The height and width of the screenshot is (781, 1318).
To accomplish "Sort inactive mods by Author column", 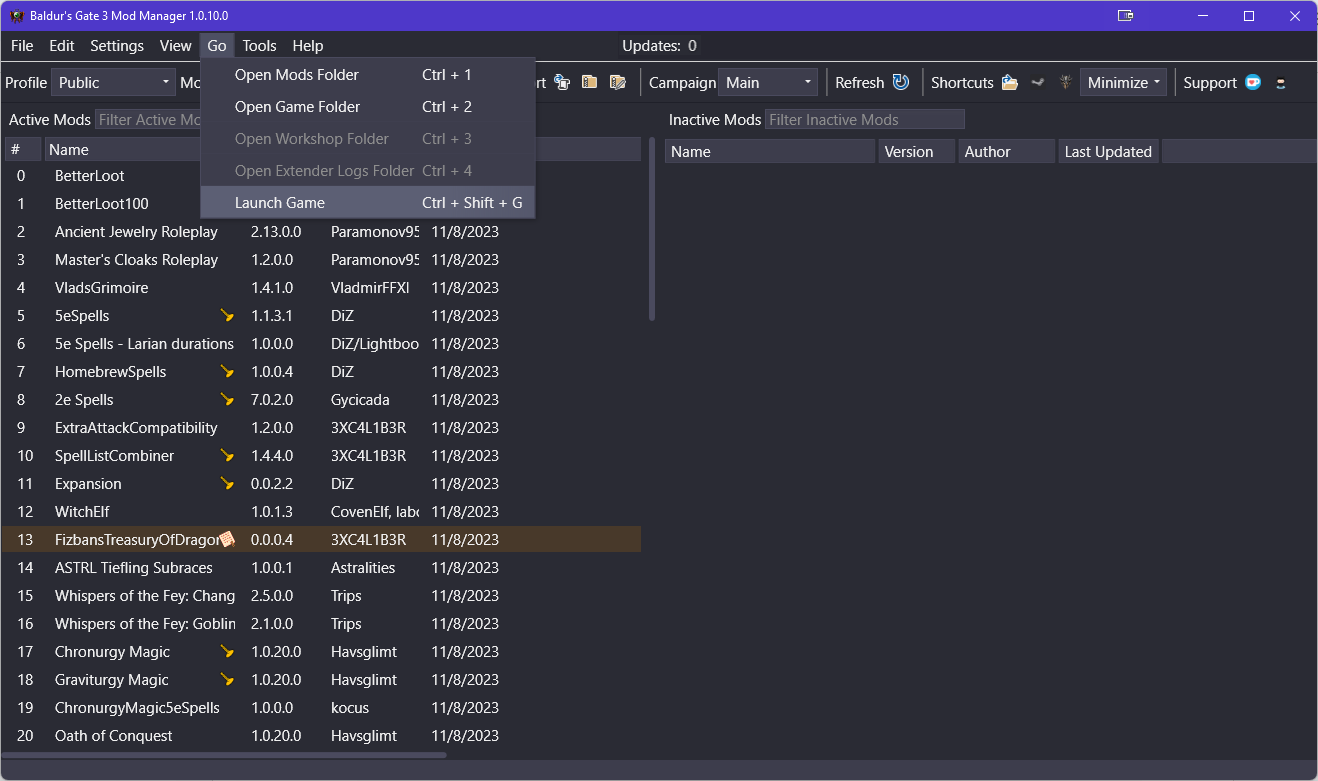I will click(x=1007, y=152).
